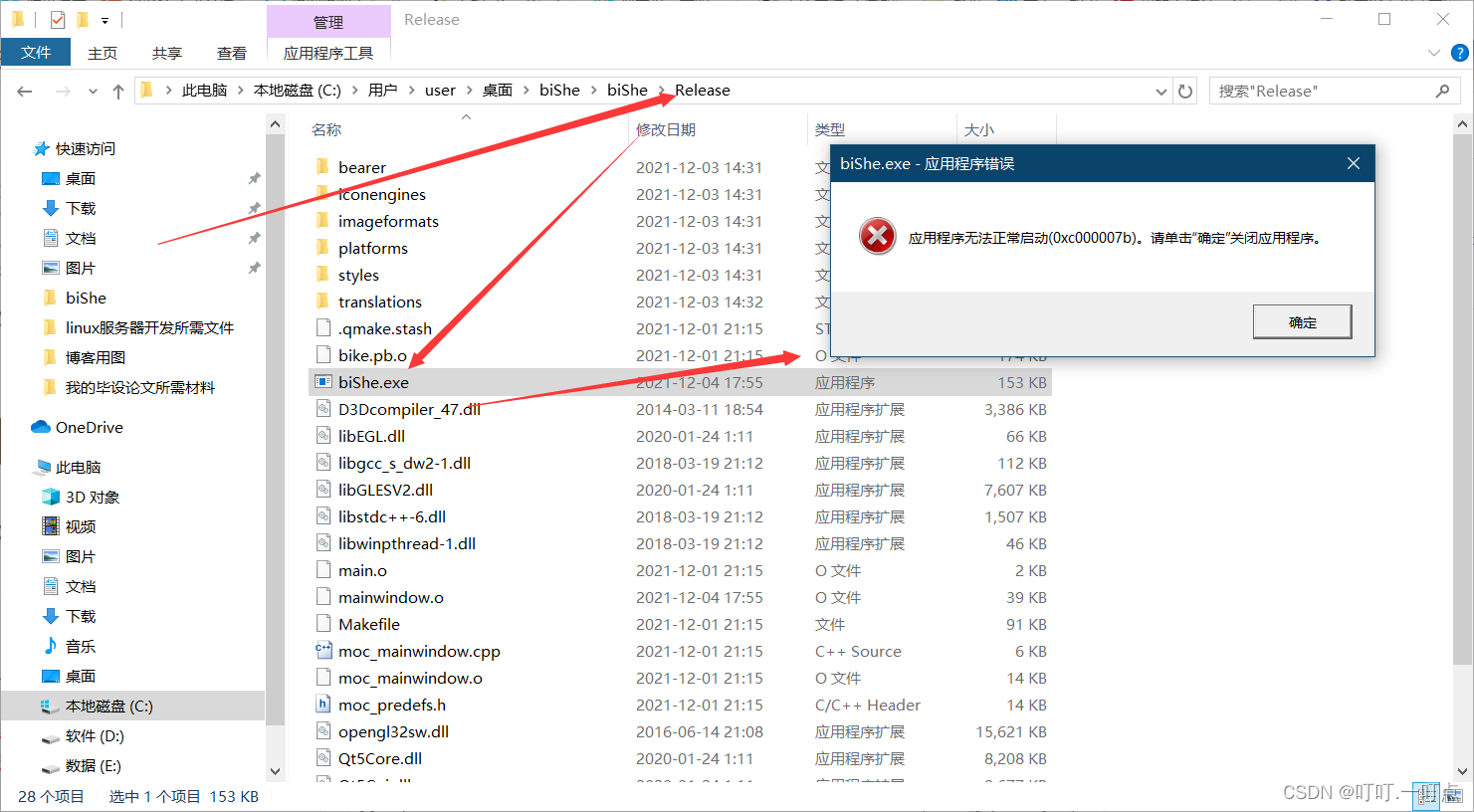Viewport: 1474px width, 812px height.
Task: Open 音乐 in navigation pane
Action: pos(70,646)
